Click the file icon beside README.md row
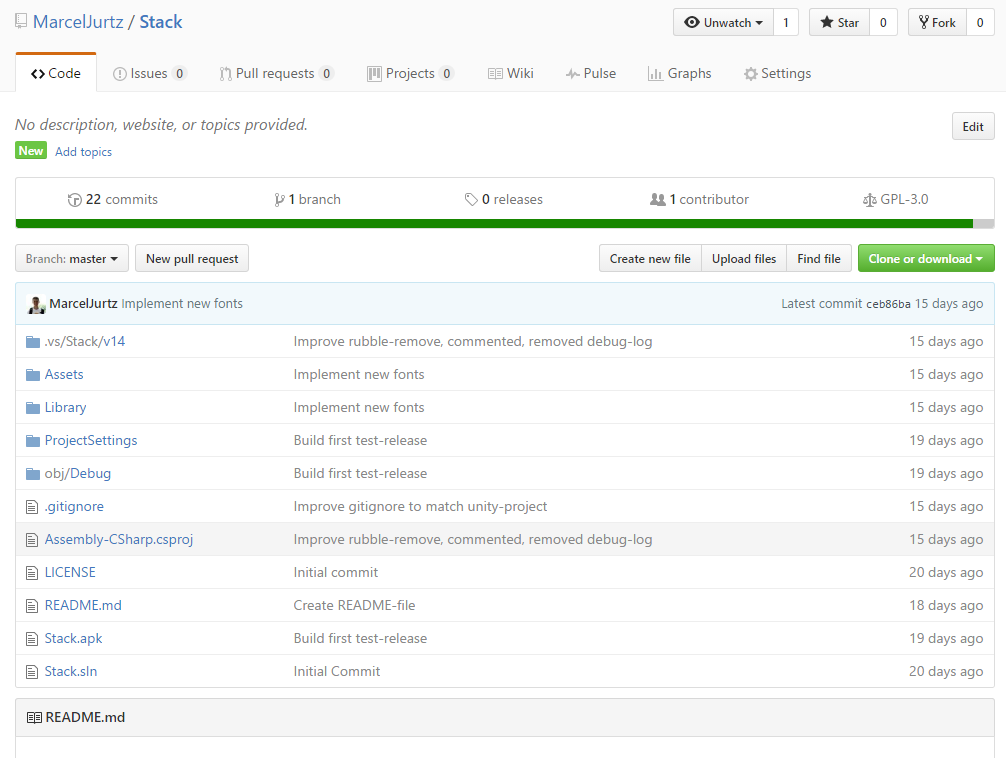This screenshot has width=1006, height=758. (32, 606)
